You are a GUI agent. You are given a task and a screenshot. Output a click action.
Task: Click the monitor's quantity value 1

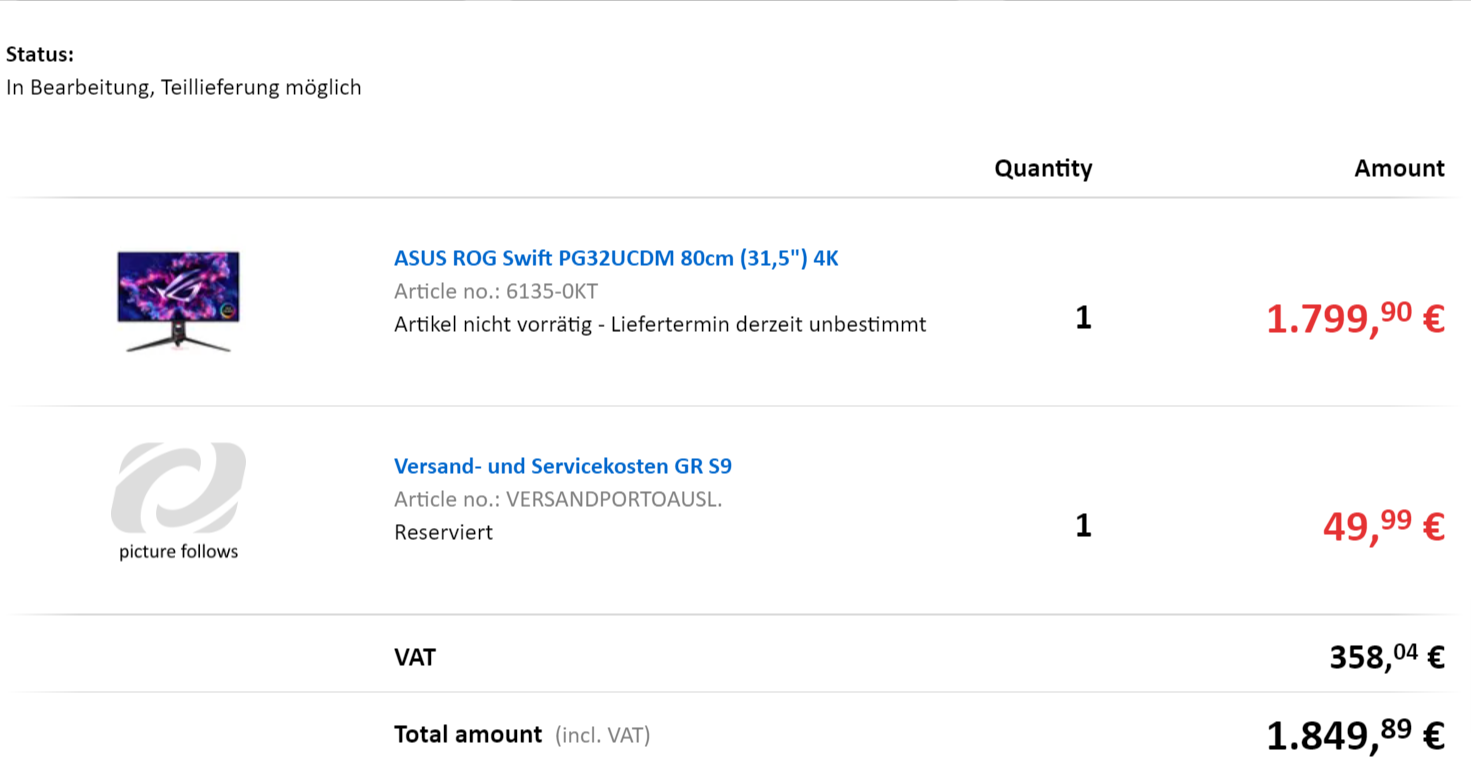1083,318
